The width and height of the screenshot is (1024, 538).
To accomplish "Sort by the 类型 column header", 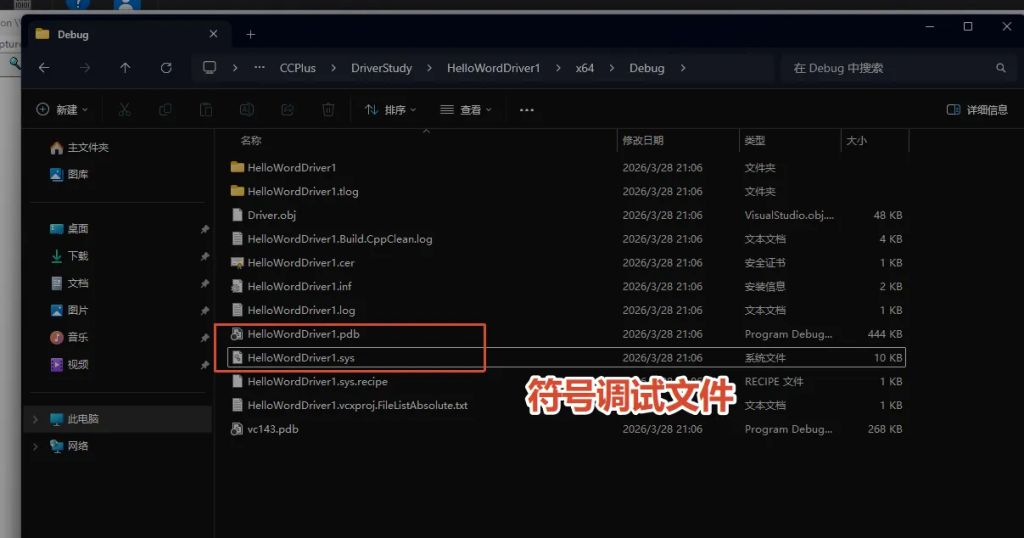I will tap(754, 140).
